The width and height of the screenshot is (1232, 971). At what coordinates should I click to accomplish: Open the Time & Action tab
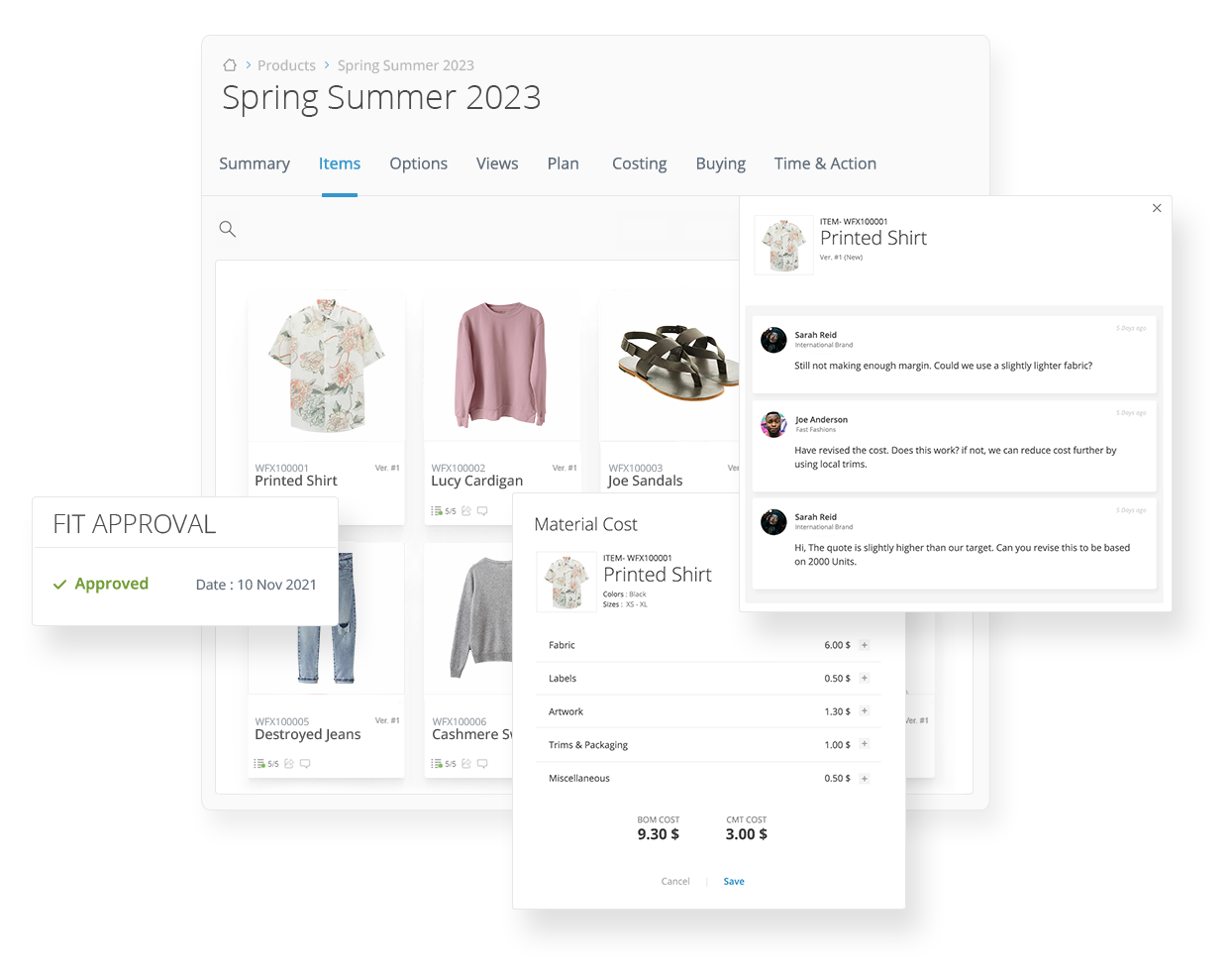825,163
